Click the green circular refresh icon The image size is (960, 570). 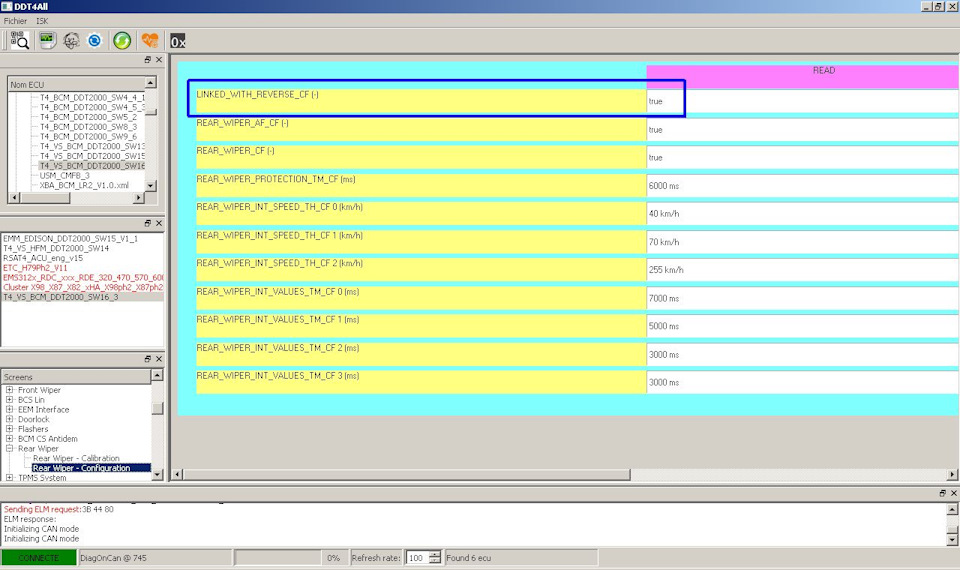tap(122, 41)
